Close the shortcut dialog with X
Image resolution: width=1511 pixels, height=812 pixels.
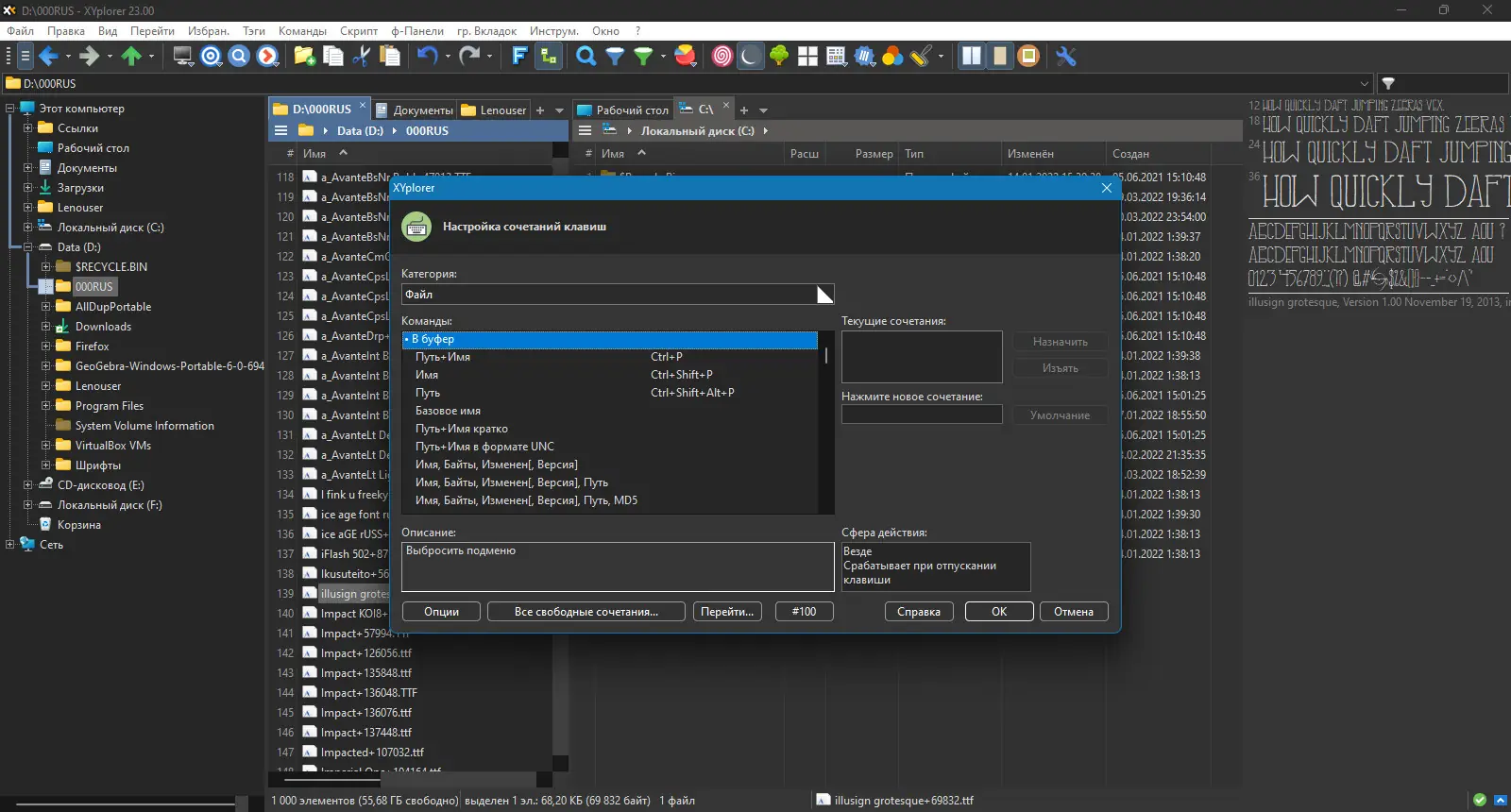[1107, 188]
